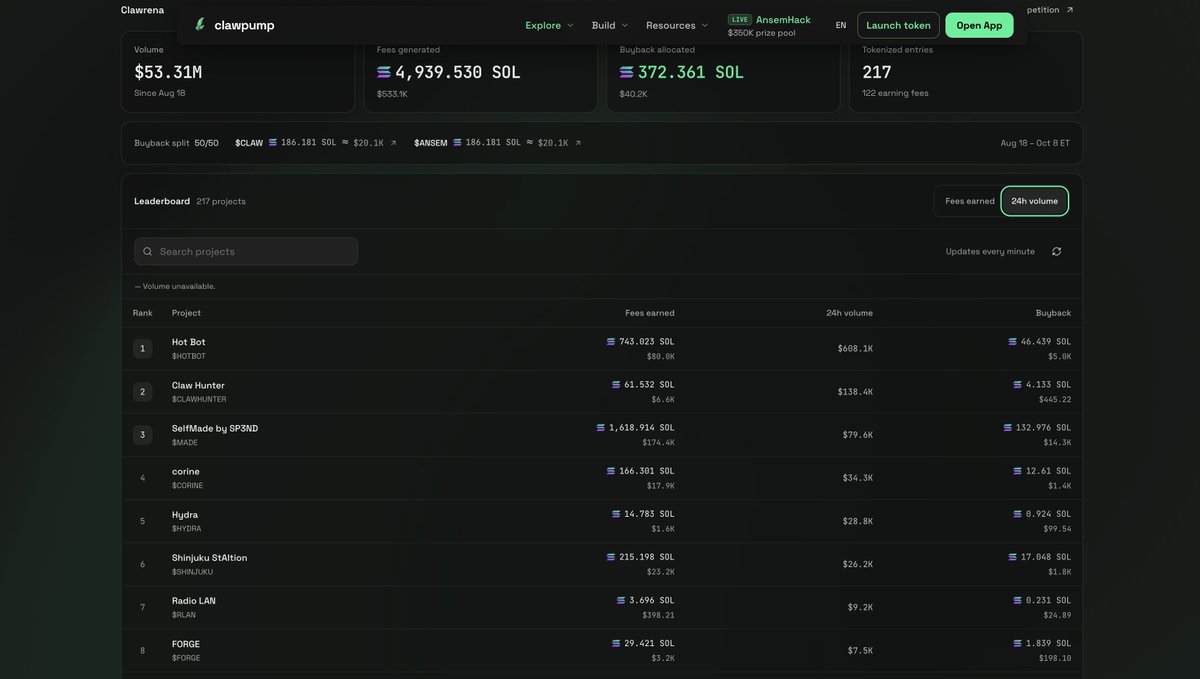Switch leaderboard to 24h volume view

click(x=1034, y=201)
